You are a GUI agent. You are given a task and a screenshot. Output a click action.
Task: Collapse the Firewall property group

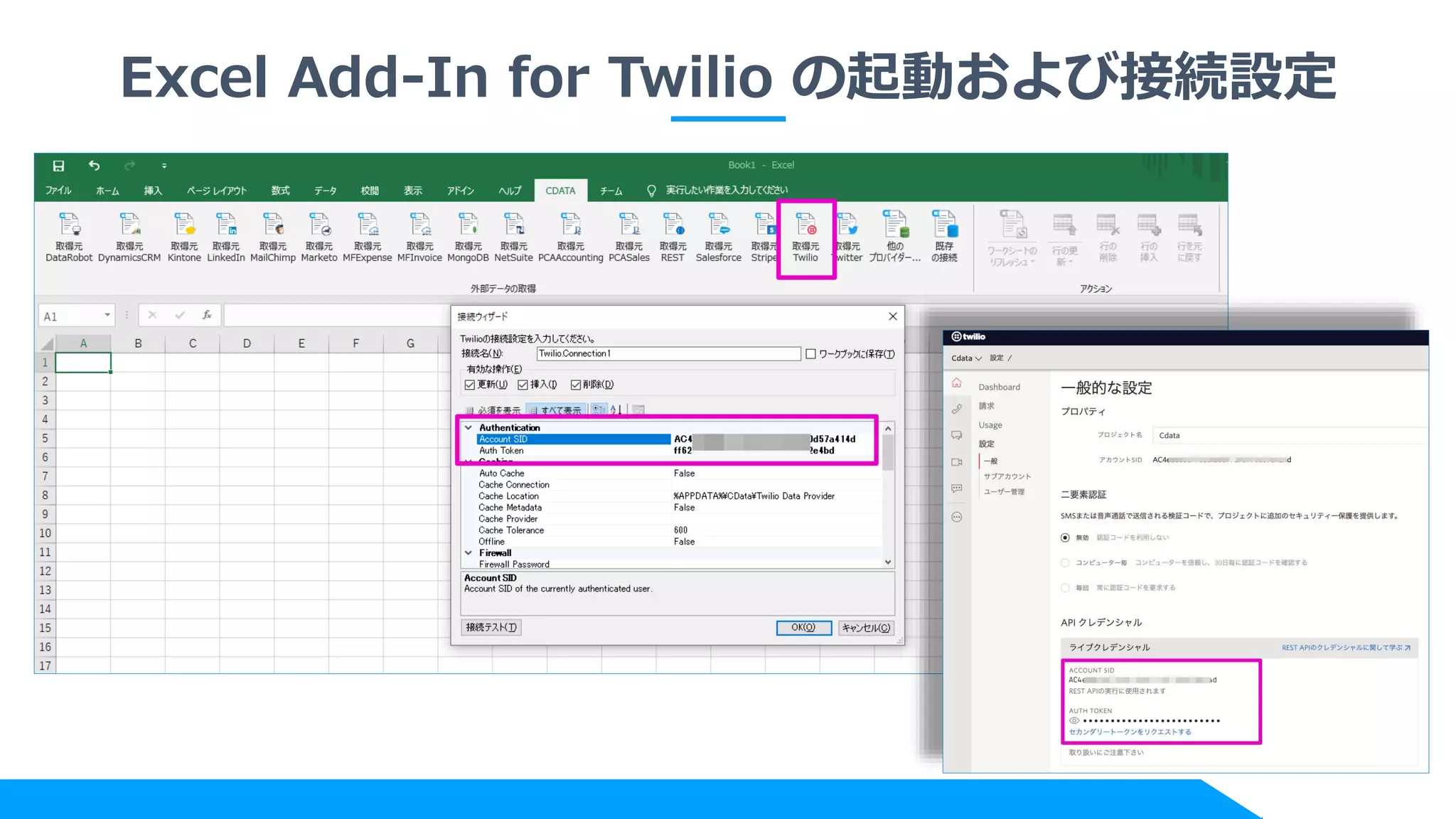coord(469,552)
